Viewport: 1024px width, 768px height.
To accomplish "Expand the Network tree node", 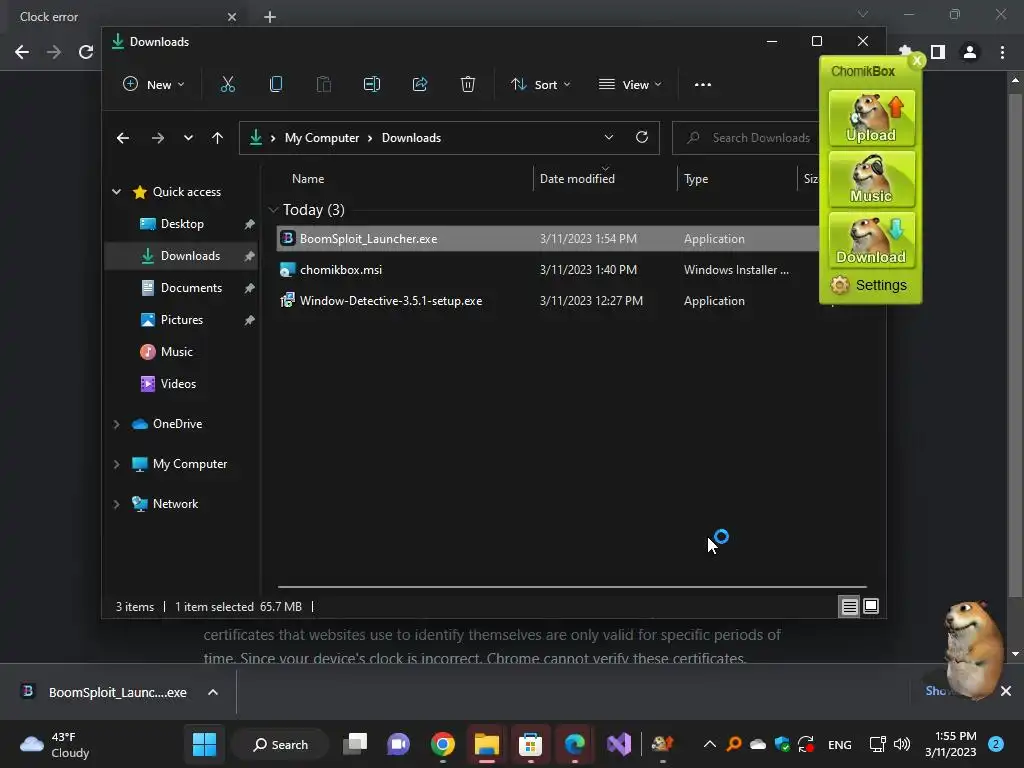I will [x=116, y=504].
